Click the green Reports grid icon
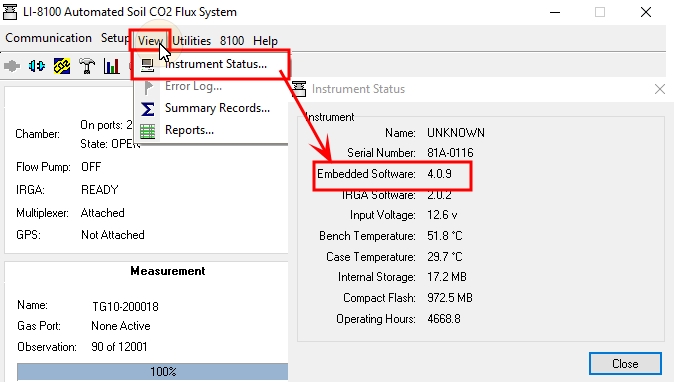 147,131
